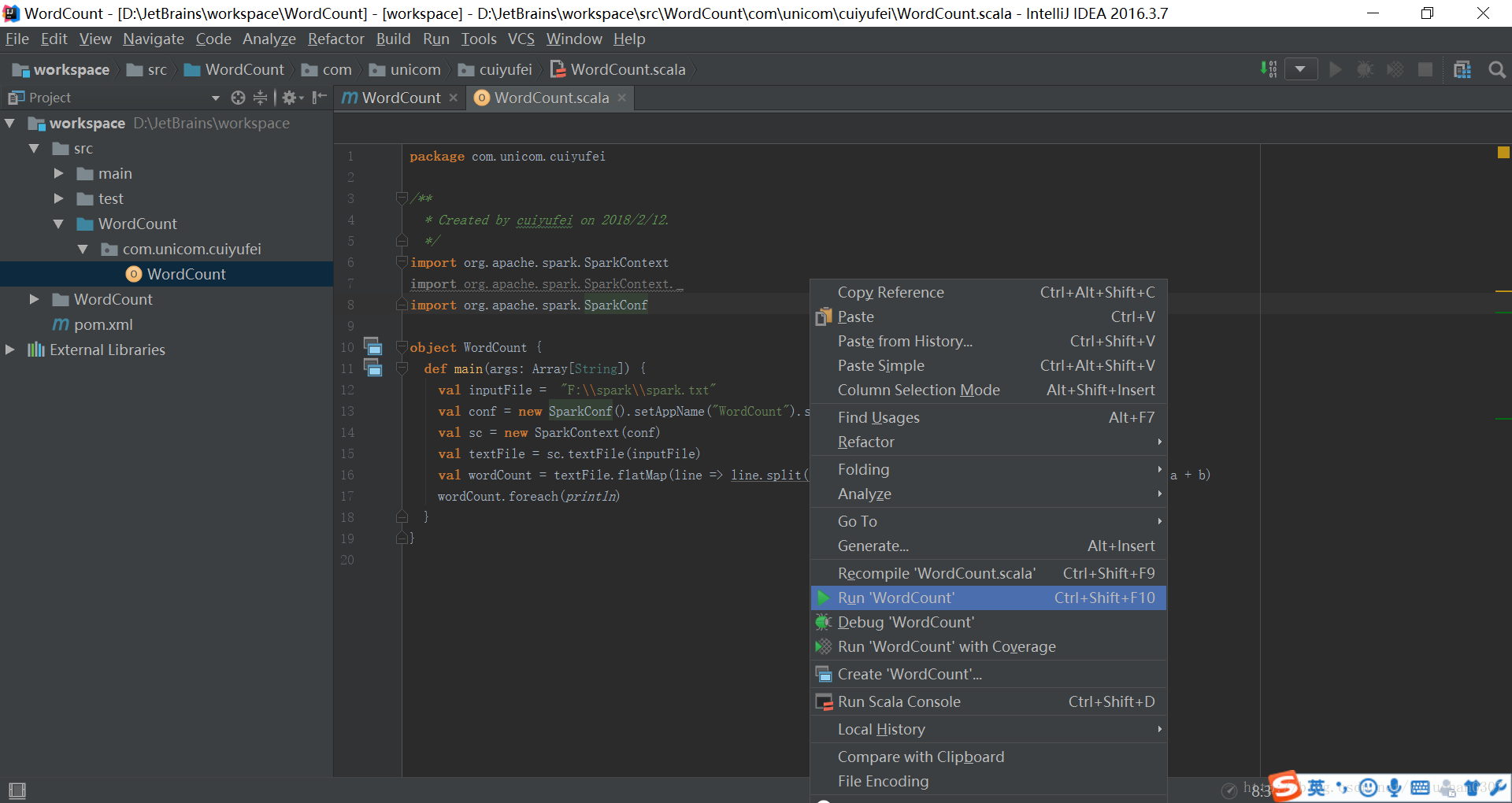Open the Refactor menu in menu bar

click(335, 39)
